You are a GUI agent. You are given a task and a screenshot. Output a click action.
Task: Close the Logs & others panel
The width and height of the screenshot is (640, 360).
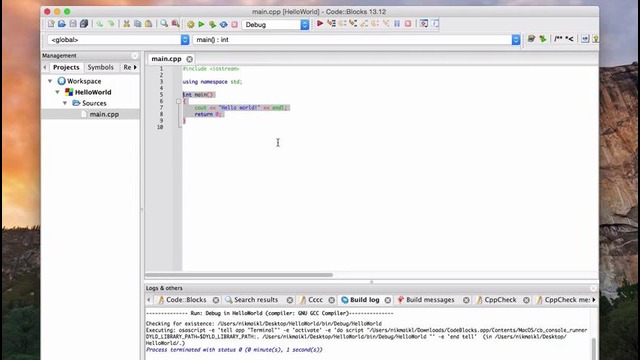[x=593, y=288]
